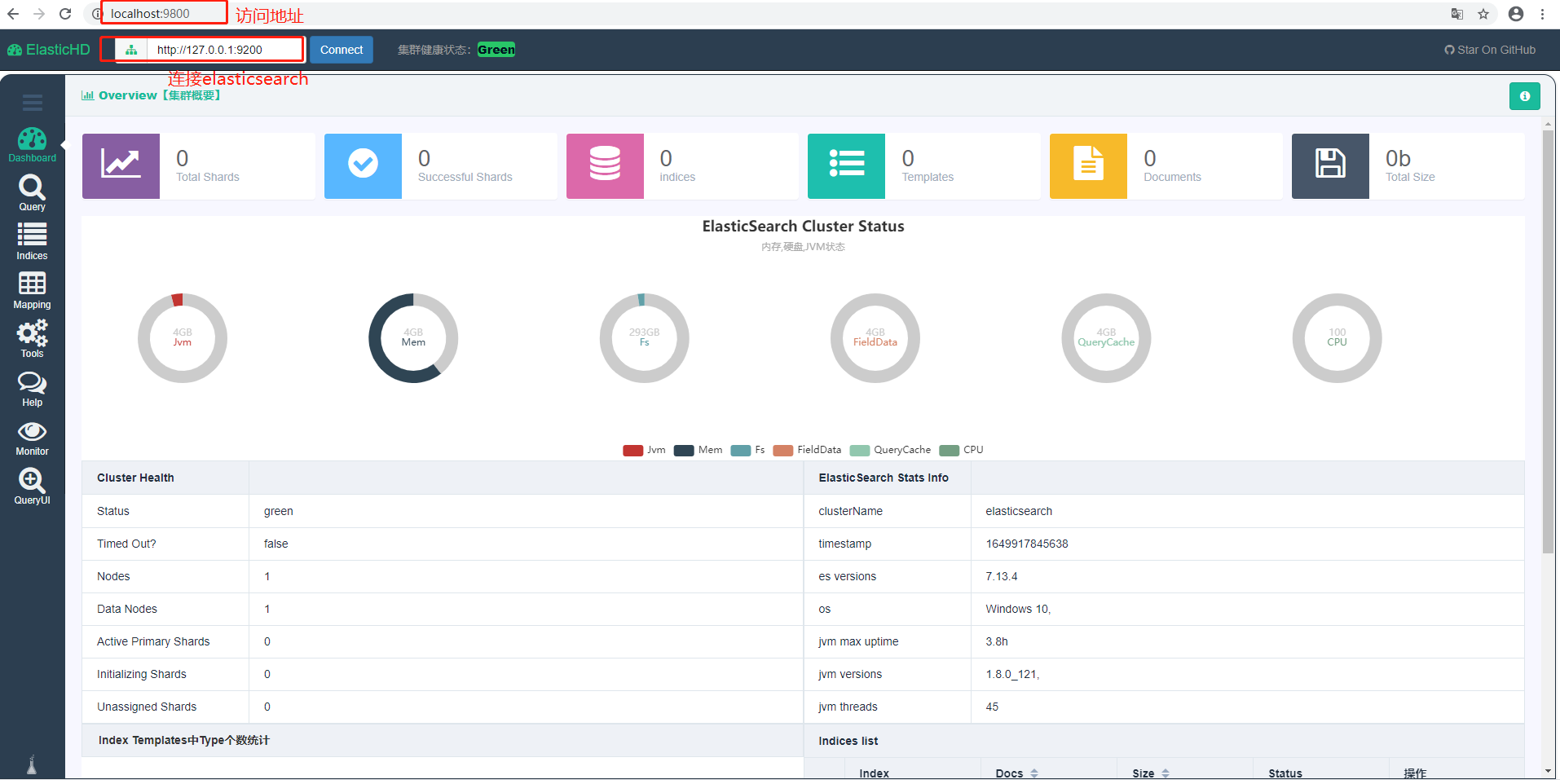The image size is (1560, 784).
Task: Reload the page with refresh icon
Action: coord(65,14)
